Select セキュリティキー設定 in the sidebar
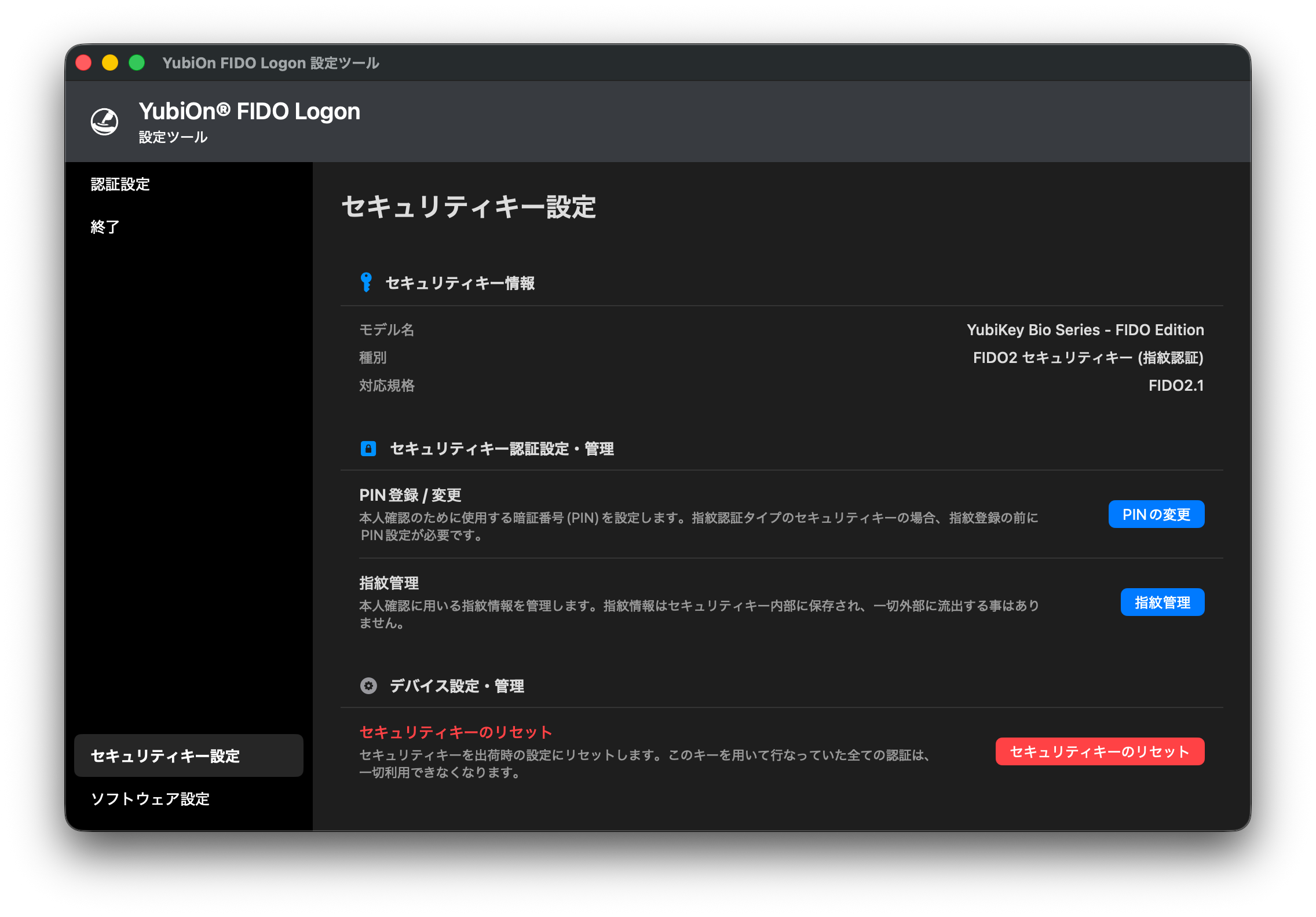Image resolution: width=1316 pixels, height=917 pixels. (189, 755)
